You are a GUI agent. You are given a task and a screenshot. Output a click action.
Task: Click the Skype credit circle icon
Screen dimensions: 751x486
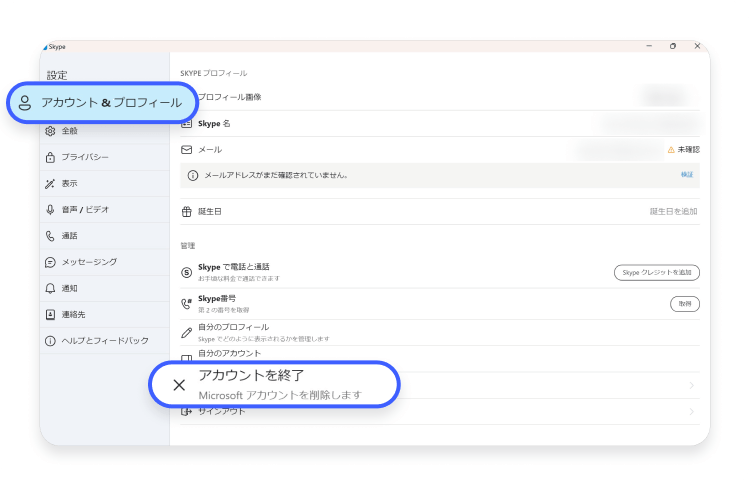[186, 272]
